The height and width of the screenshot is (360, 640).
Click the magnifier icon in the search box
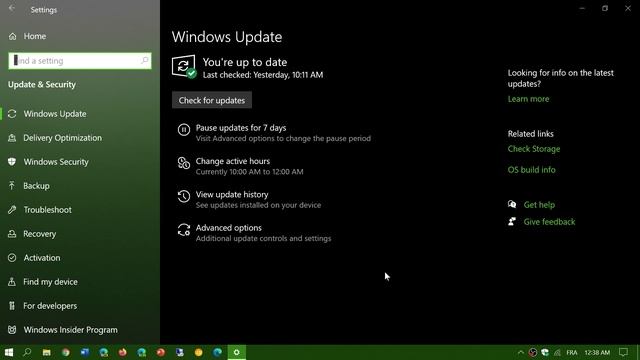(x=144, y=61)
